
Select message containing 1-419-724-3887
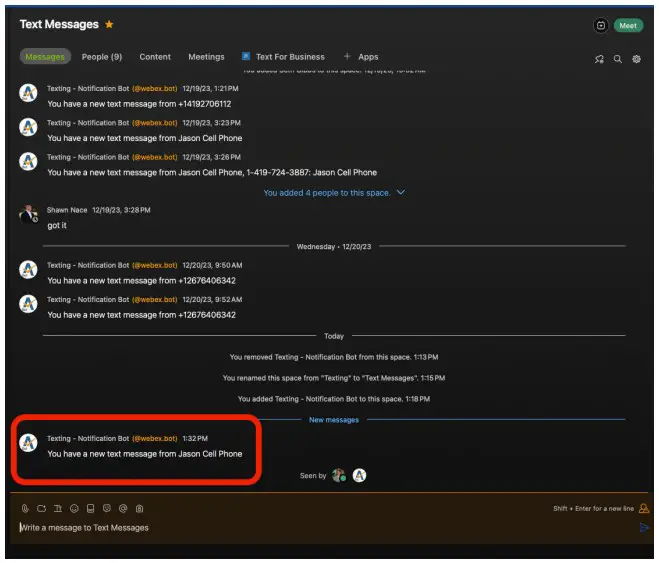coord(212,173)
